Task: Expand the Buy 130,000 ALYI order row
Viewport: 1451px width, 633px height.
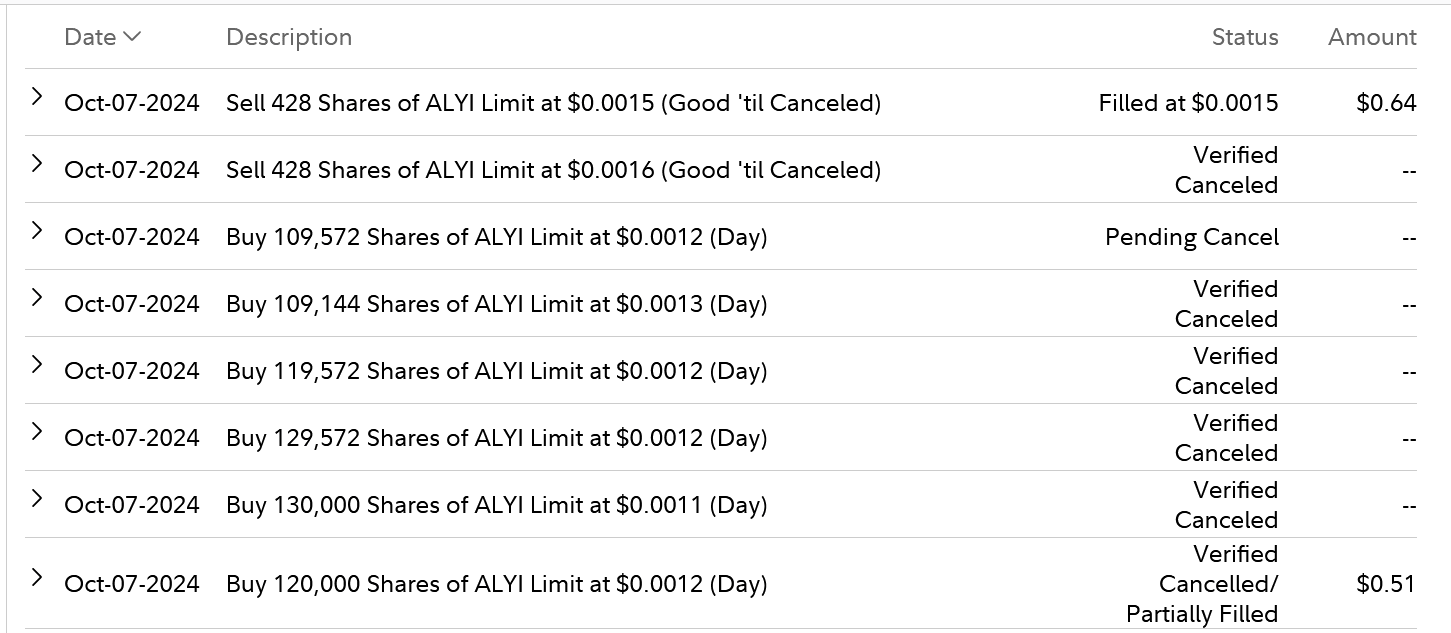Action: tap(37, 499)
